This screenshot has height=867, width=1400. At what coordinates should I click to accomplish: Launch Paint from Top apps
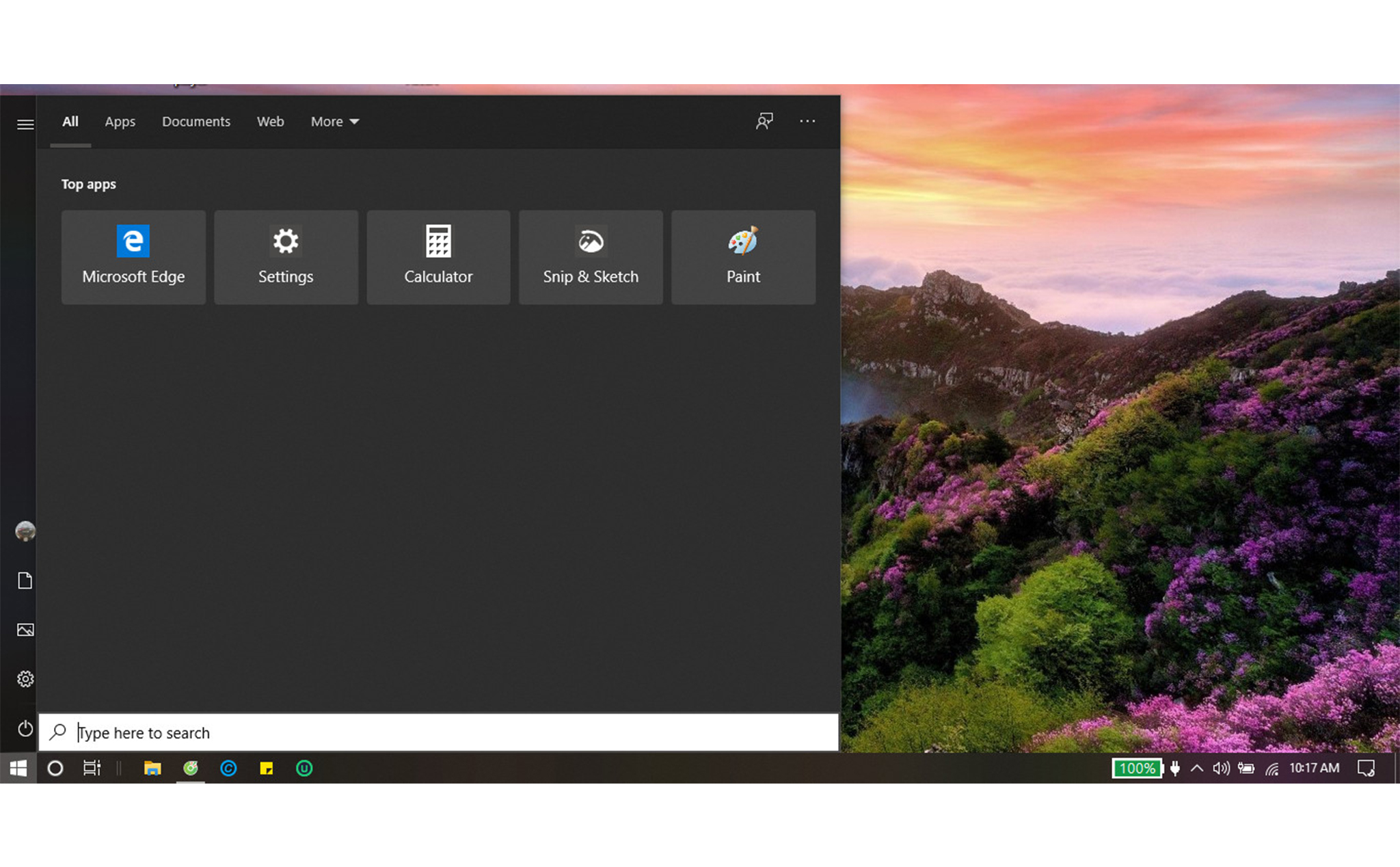pos(743,256)
